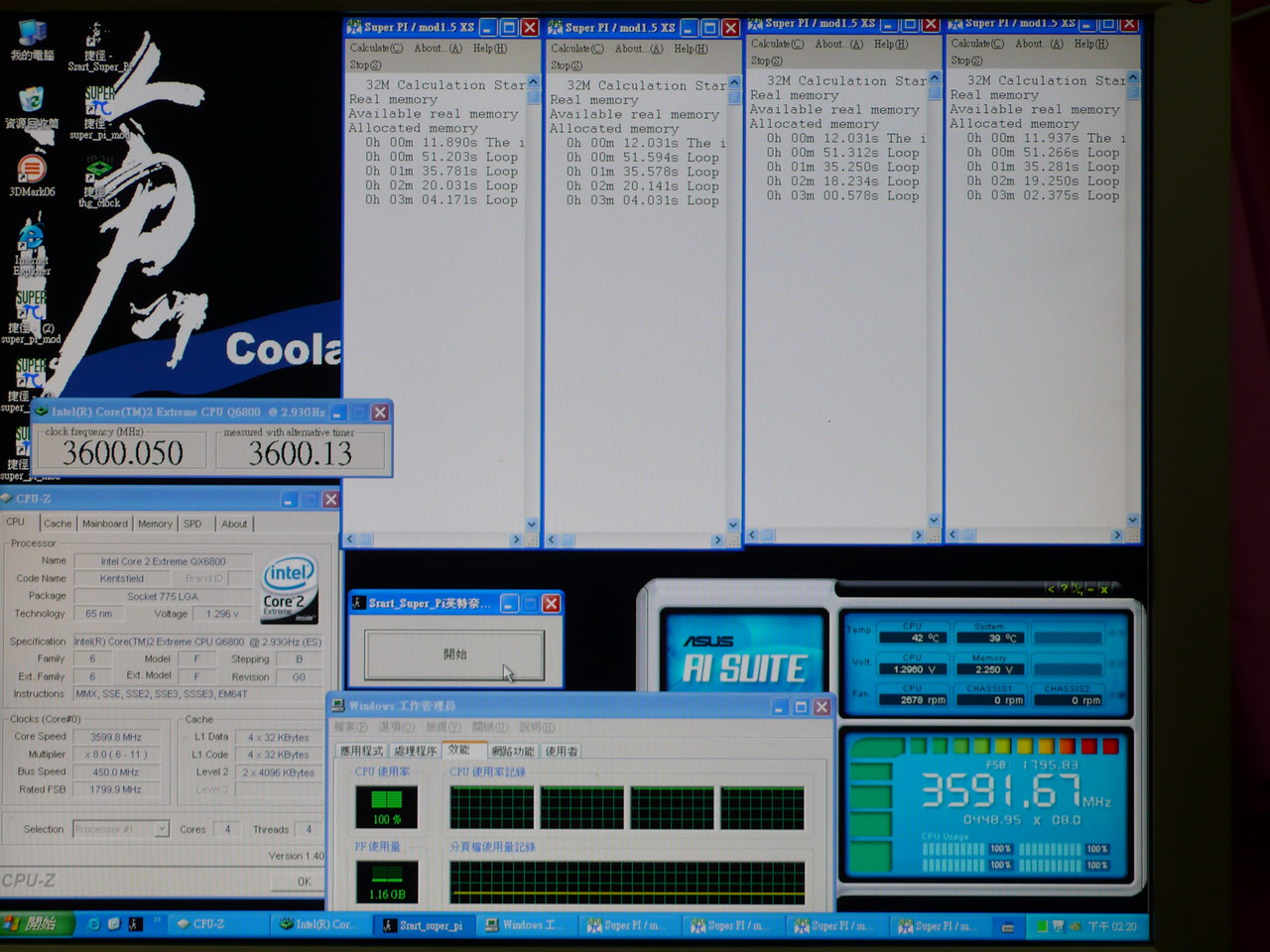Click the CPU fan 2678 rpm reading
Image resolution: width=1270 pixels, height=952 pixels.
[x=913, y=700]
